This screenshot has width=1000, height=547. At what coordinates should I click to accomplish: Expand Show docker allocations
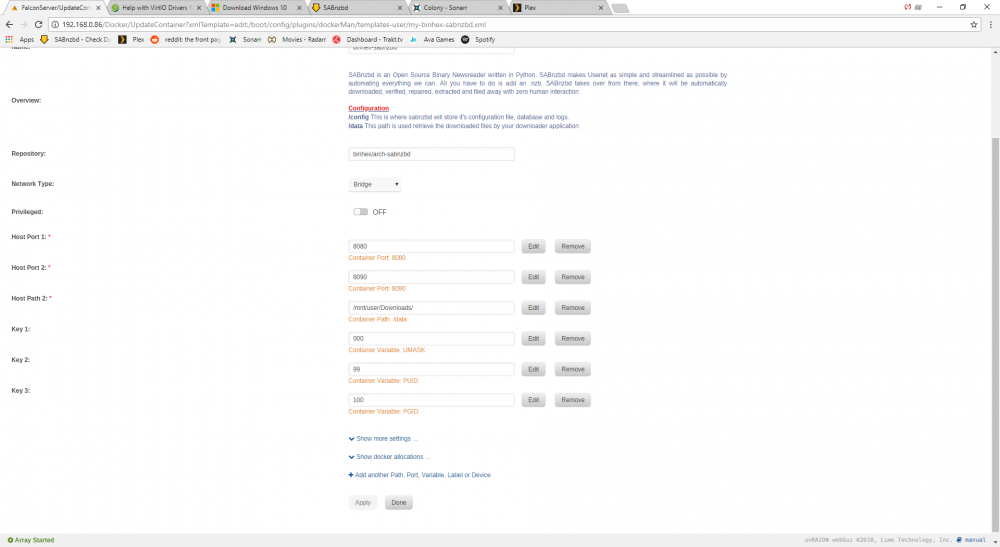pos(389,456)
